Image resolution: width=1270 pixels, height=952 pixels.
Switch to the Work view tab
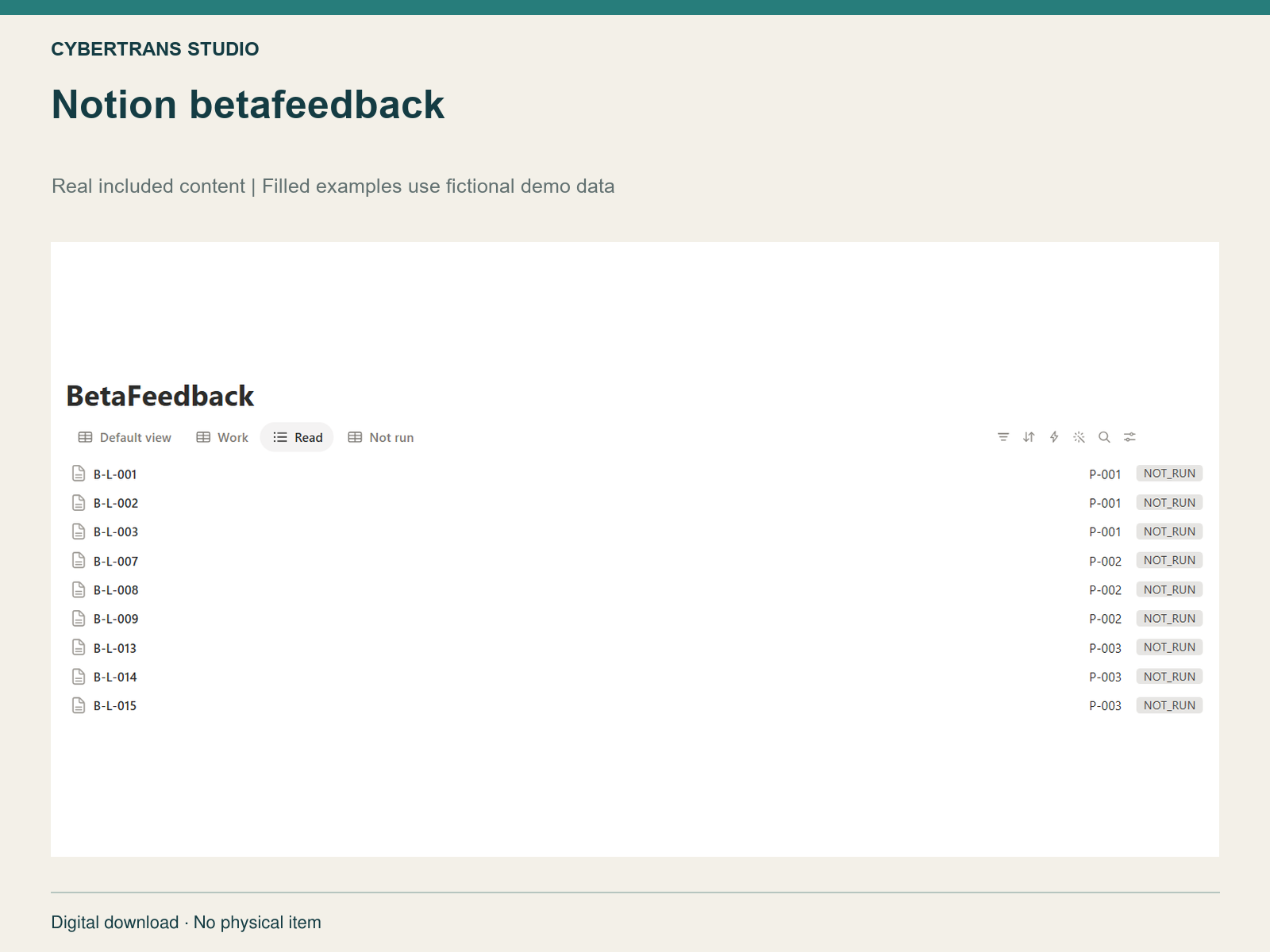pyautogui.click(x=222, y=437)
